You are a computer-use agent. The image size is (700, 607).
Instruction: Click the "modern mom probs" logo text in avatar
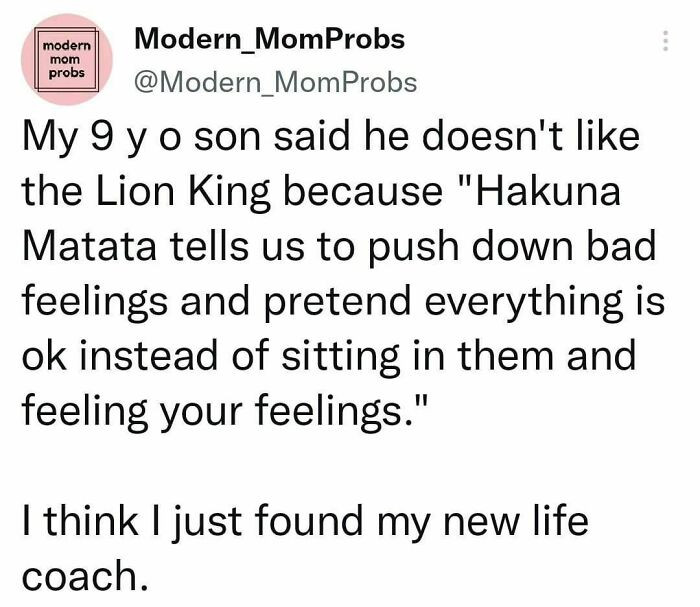67,59
